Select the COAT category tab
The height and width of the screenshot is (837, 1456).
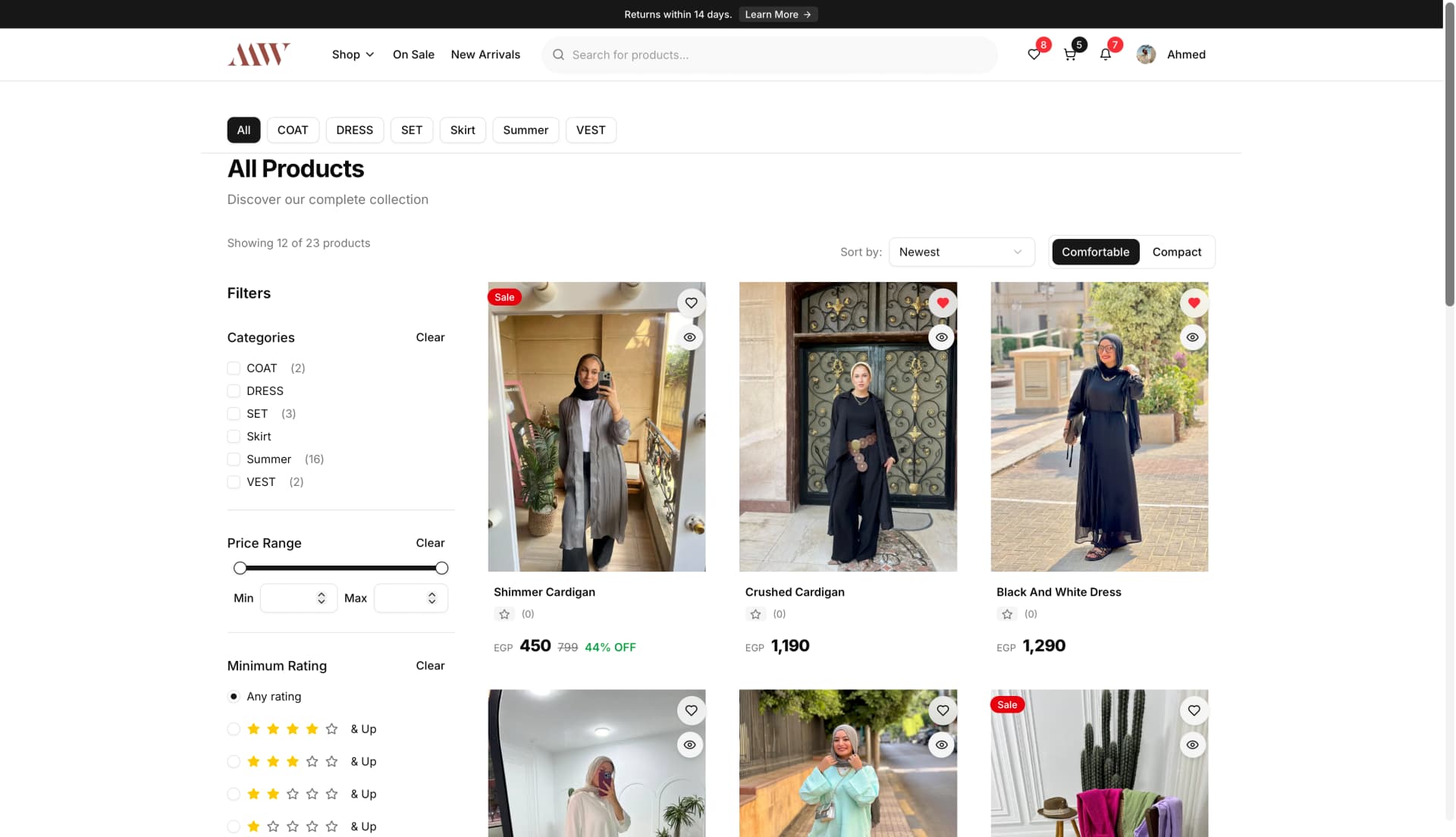coord(293,130)
